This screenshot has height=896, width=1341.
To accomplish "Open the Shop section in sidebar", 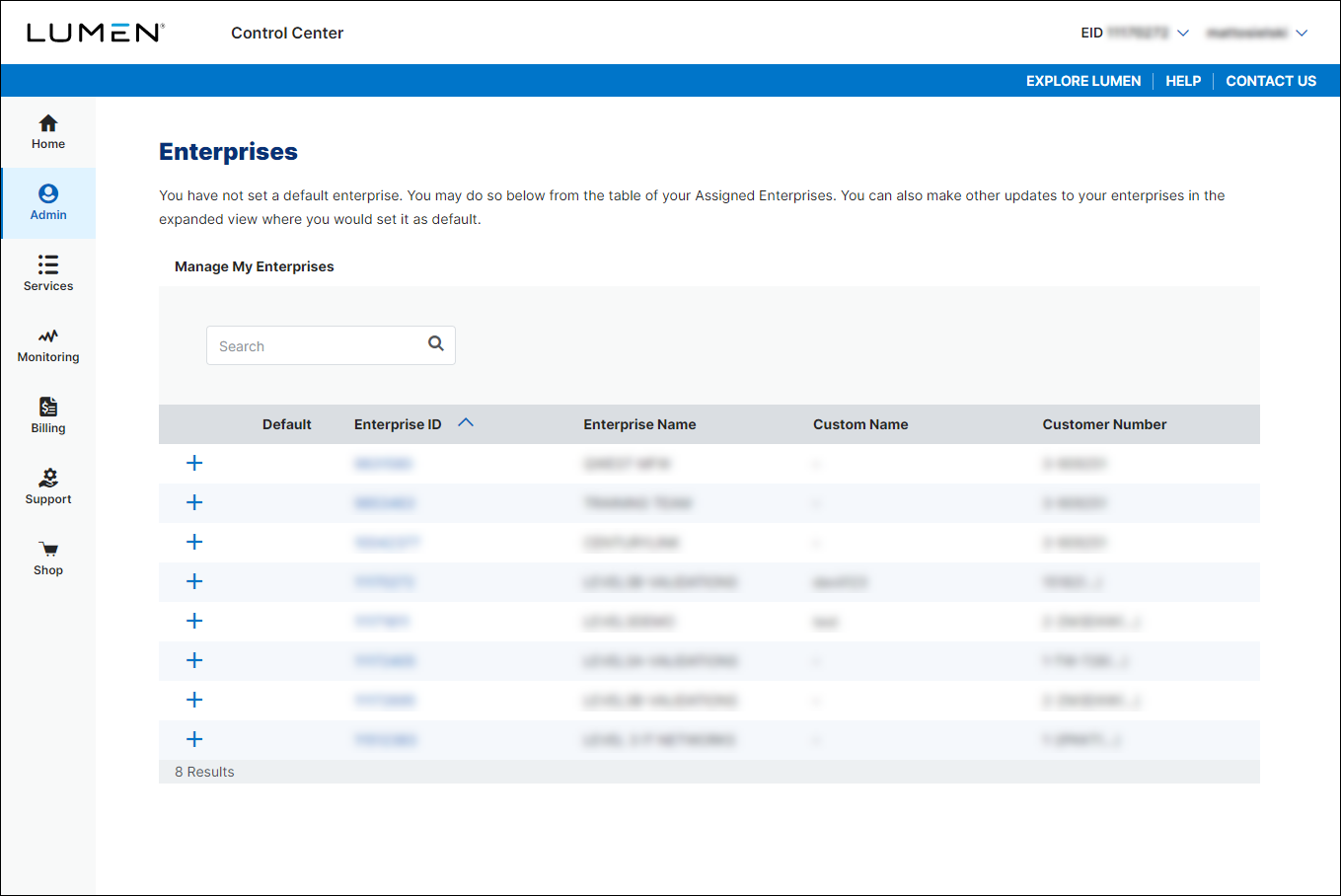I will tap(48, 559).
